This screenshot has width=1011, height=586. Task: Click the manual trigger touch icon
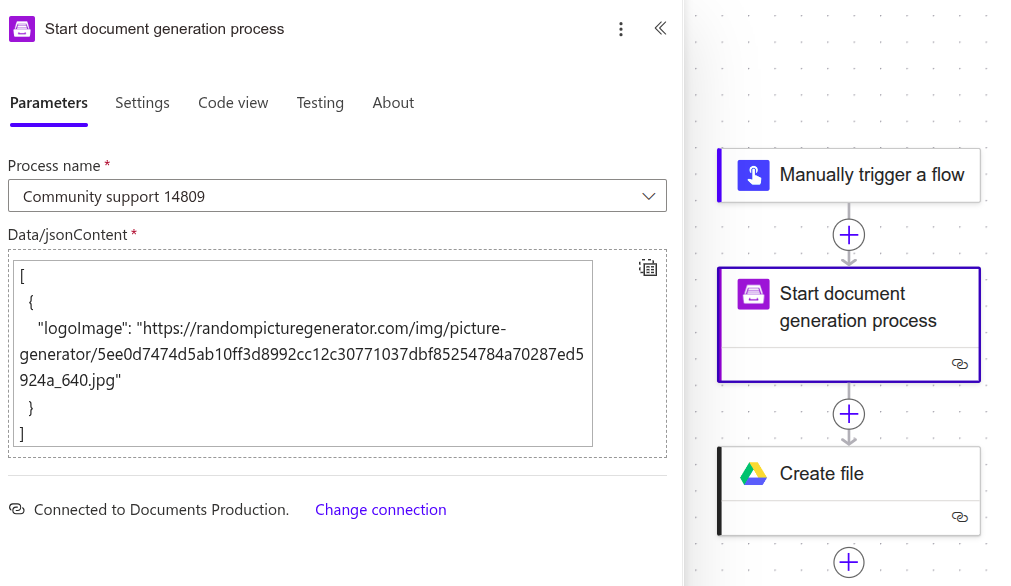click(753, 175)
